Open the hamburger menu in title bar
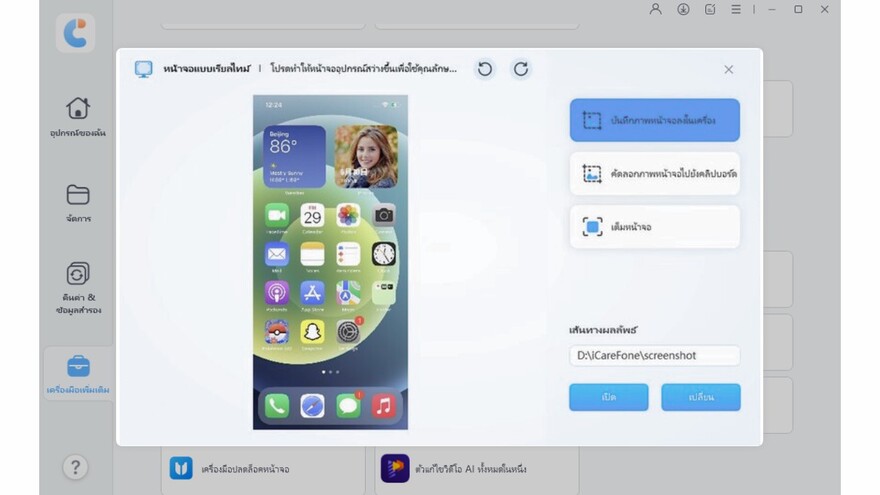 point(736,9)
